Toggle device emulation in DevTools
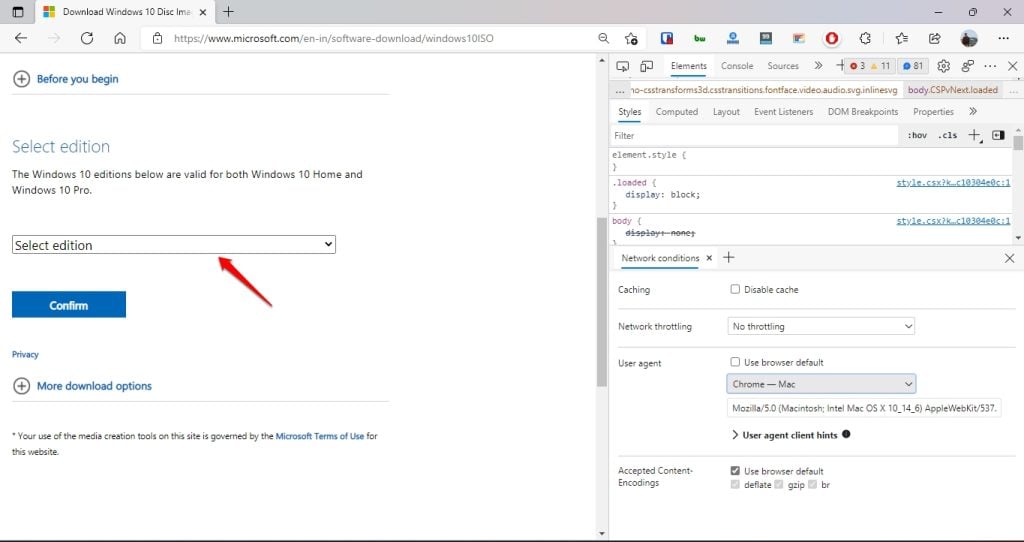This screenshot has height=542, width=1024. (x=647, y=66)
